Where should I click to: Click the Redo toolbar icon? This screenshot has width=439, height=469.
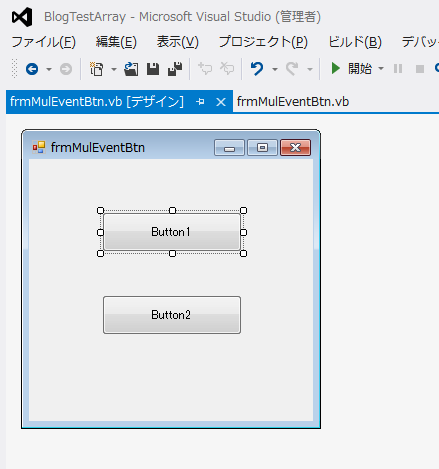(x=292, y=69)
